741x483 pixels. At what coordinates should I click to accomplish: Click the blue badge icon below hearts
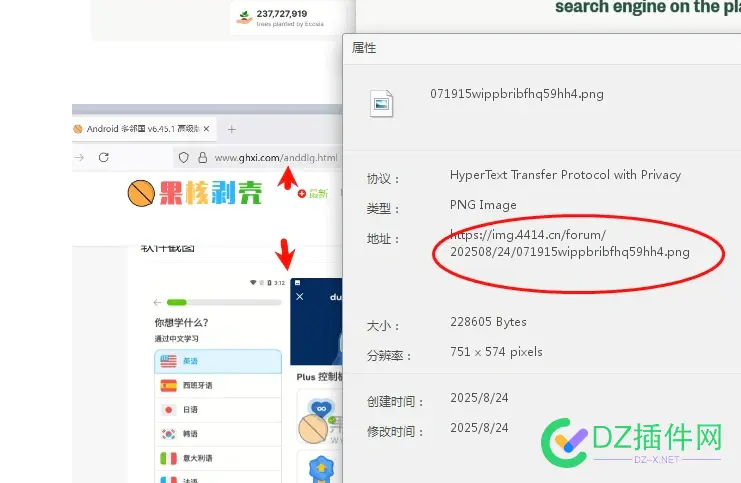pos(321,468)
